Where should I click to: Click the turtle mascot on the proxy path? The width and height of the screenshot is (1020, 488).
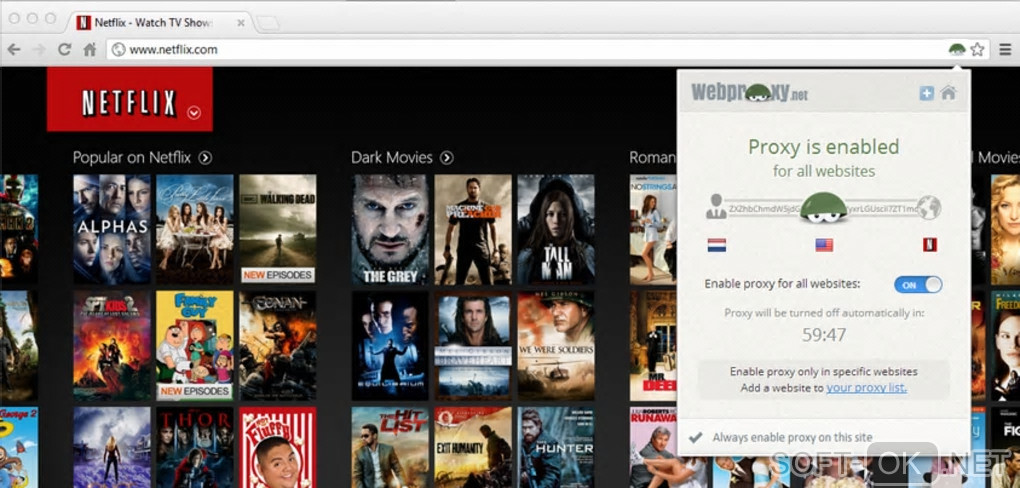[824, 208]
